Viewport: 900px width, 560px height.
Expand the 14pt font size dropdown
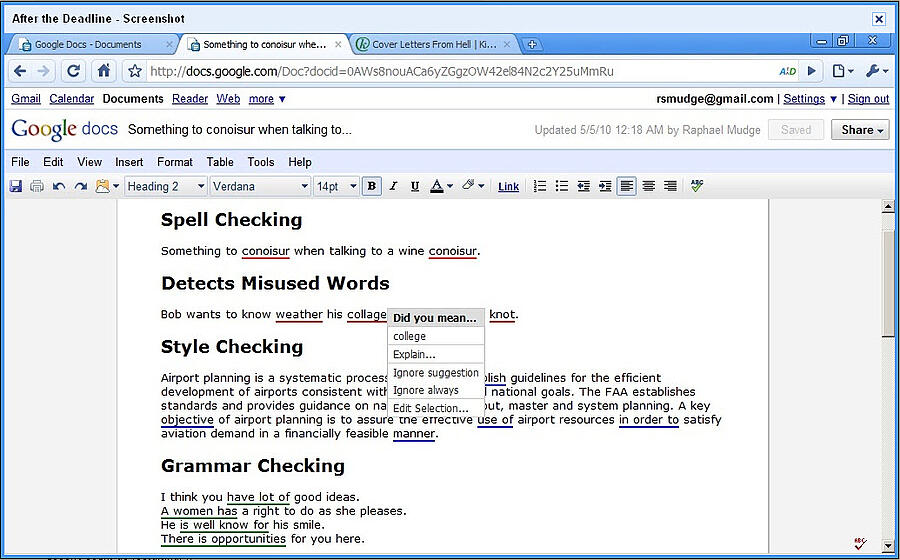pos(336,186)
